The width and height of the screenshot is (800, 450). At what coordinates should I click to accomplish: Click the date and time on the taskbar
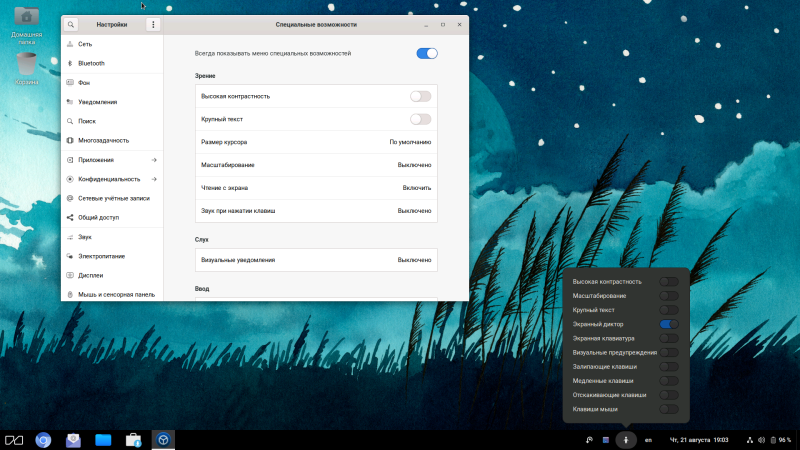point(700,439)
